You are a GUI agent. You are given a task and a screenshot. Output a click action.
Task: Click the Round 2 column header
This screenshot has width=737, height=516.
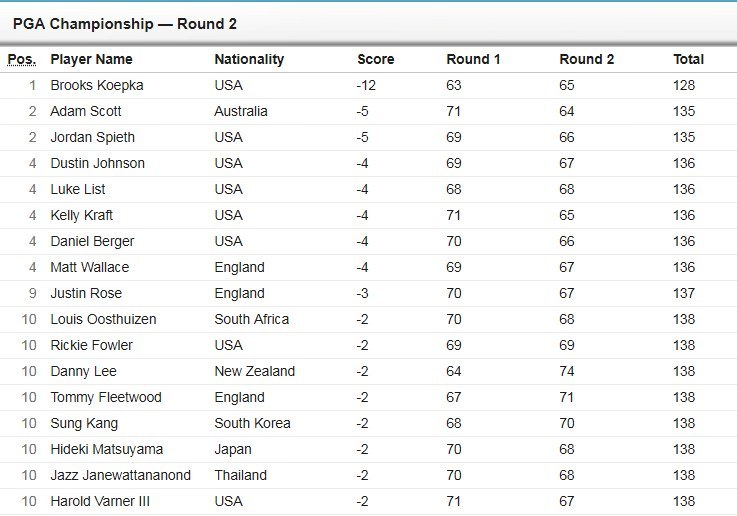pos(587,59)
